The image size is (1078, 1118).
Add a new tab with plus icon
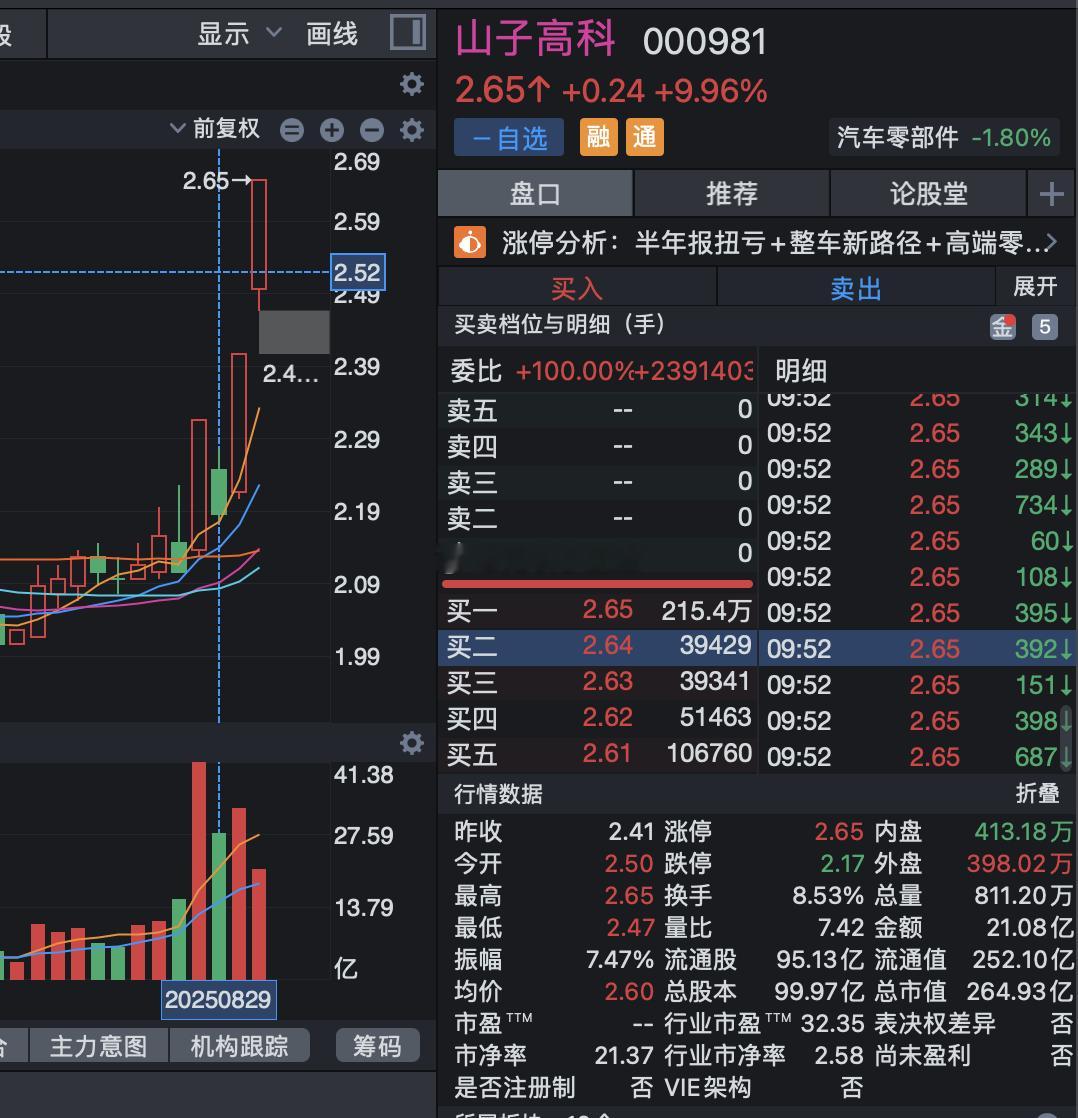pyautogui.click(x=1052, y=193)
